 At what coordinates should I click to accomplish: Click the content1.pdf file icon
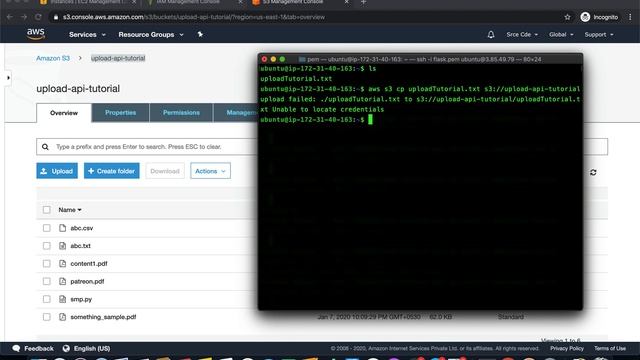[x=62, y=264]
